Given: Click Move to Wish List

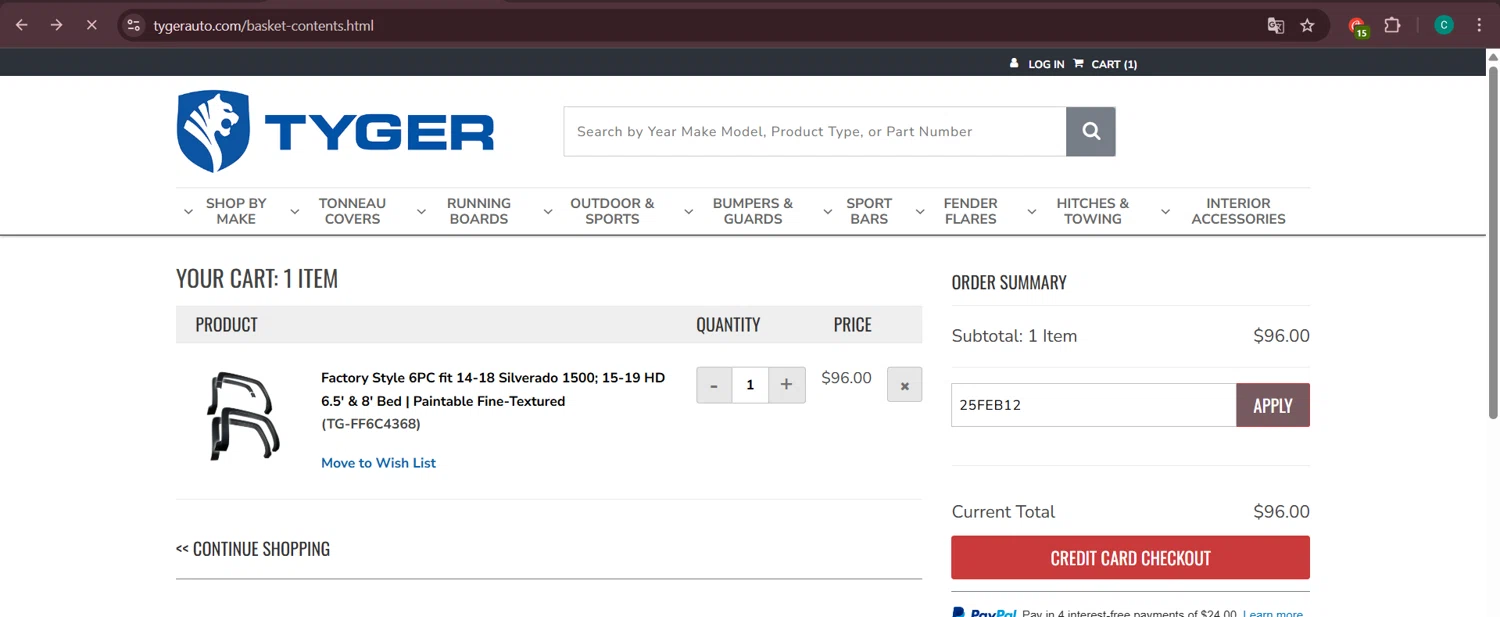Looking at the screenshot, I should click(x=378, y=463).
